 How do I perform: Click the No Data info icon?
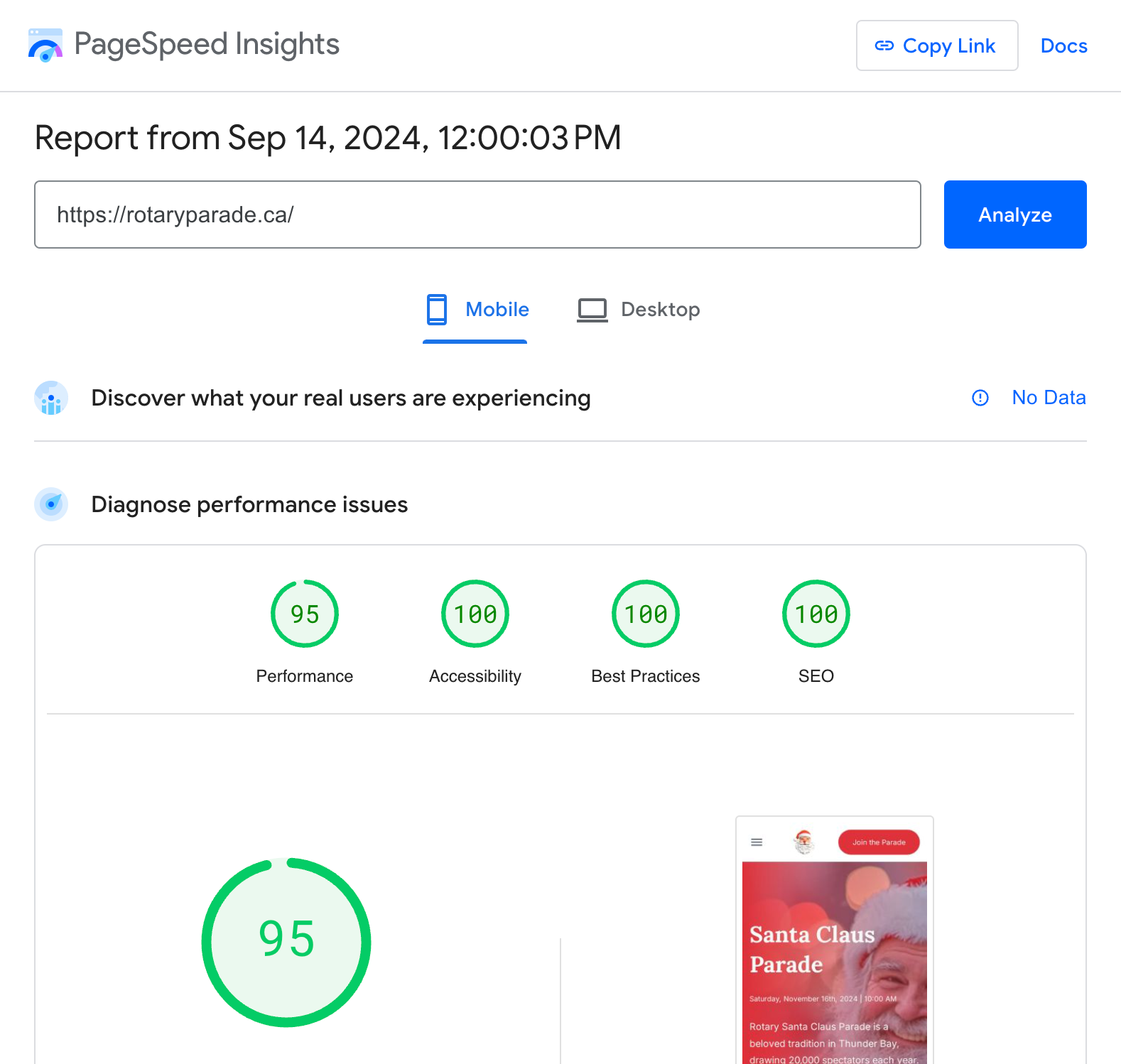[980, 398]
